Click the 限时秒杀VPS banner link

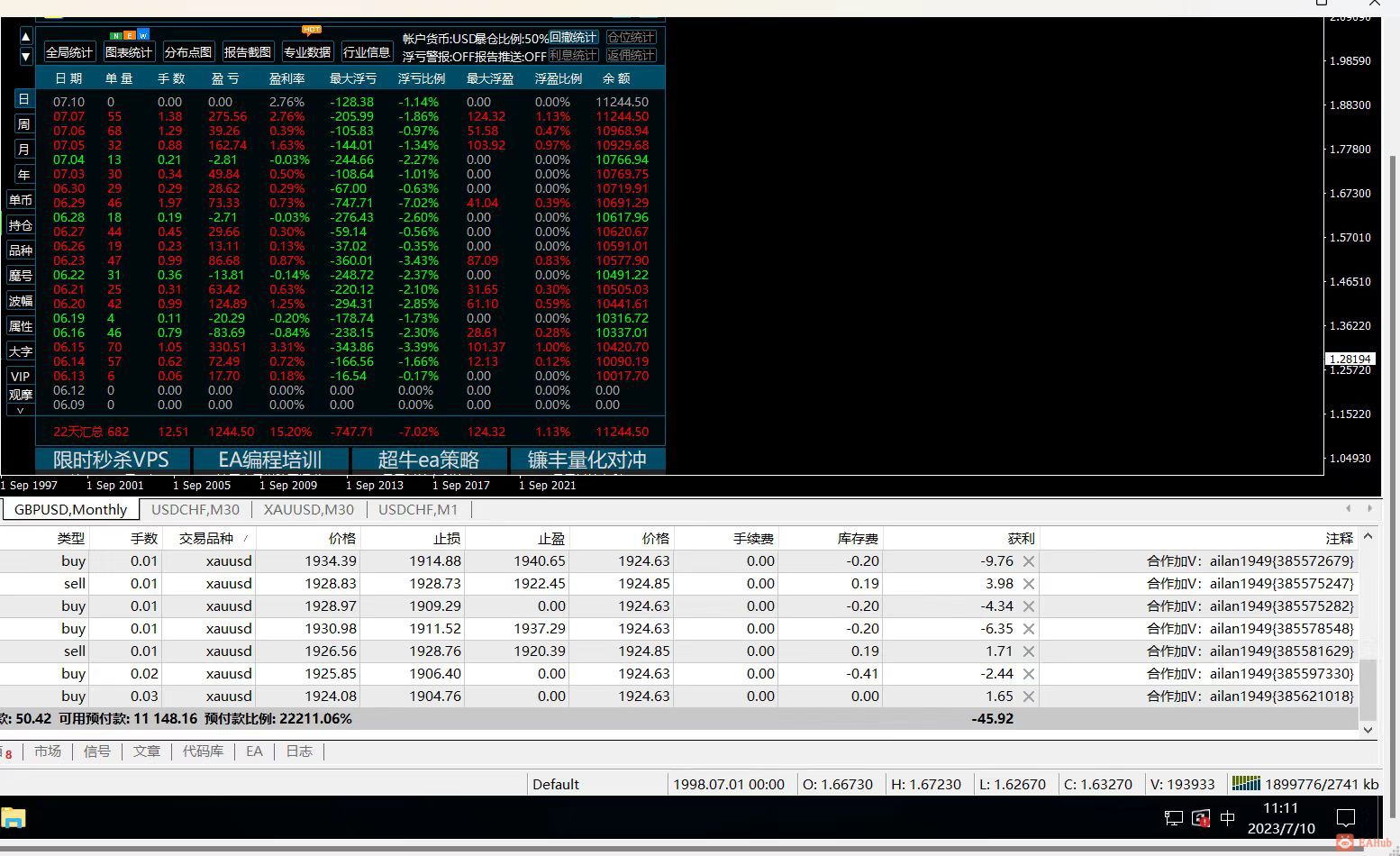coord(113,460)
